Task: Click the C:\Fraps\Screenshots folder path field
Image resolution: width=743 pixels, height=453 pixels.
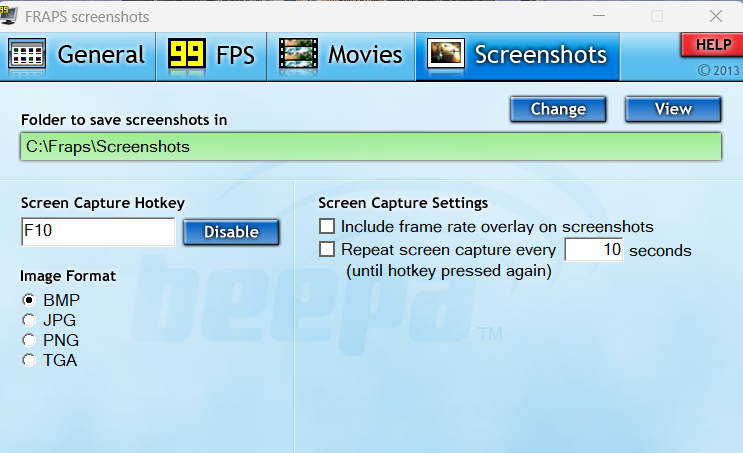Action: [371, 147]
